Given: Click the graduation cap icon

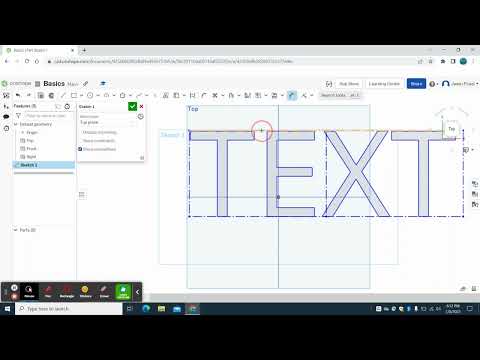Looking at the screenshot, I should pos(103,84).
